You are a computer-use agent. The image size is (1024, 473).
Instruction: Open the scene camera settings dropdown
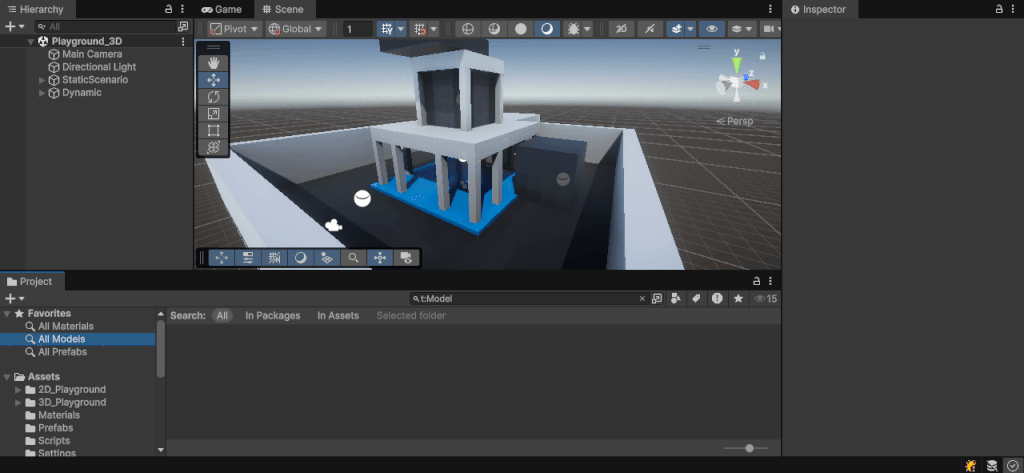coord(771,29)
